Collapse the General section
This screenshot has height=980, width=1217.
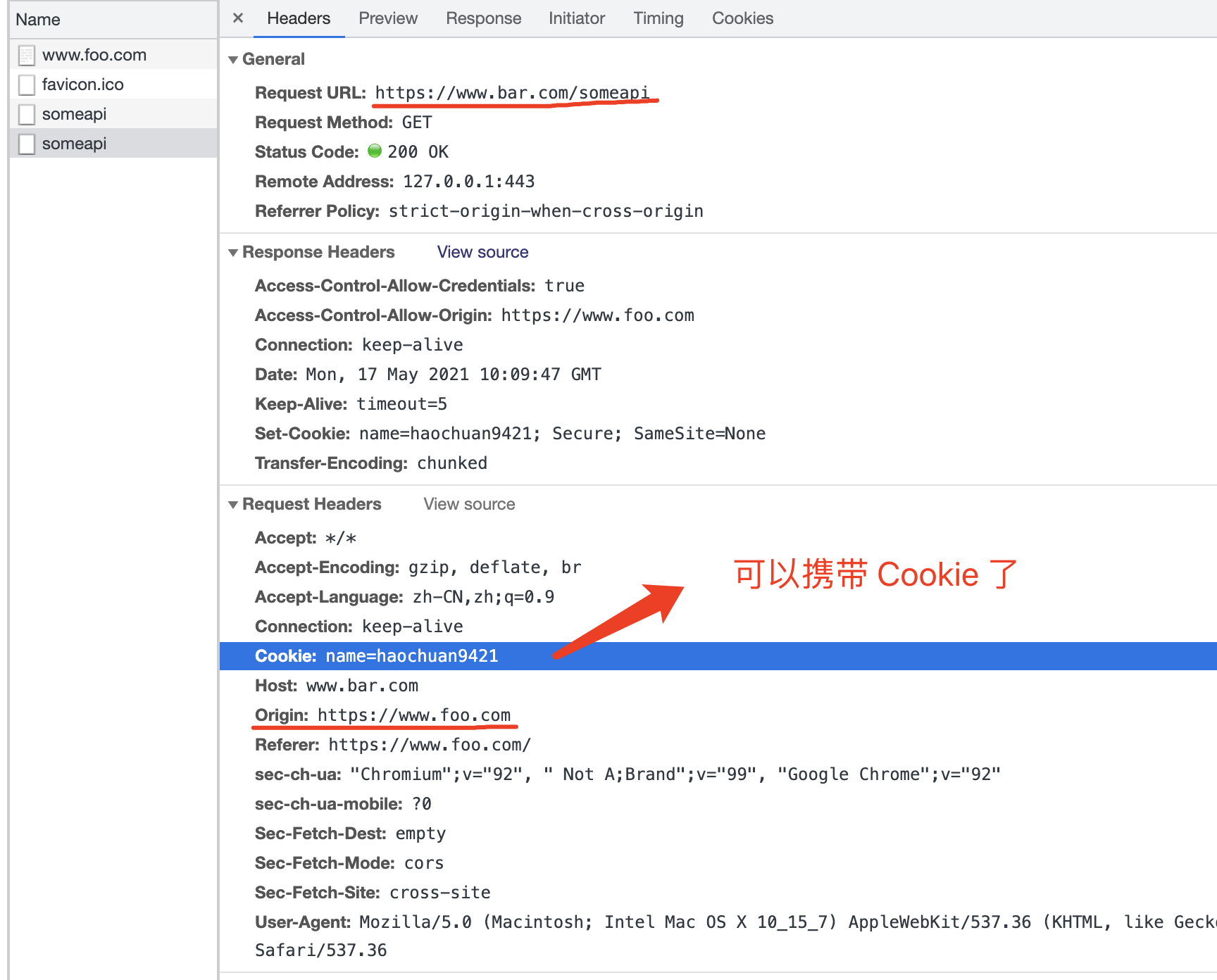coord(233,59)
